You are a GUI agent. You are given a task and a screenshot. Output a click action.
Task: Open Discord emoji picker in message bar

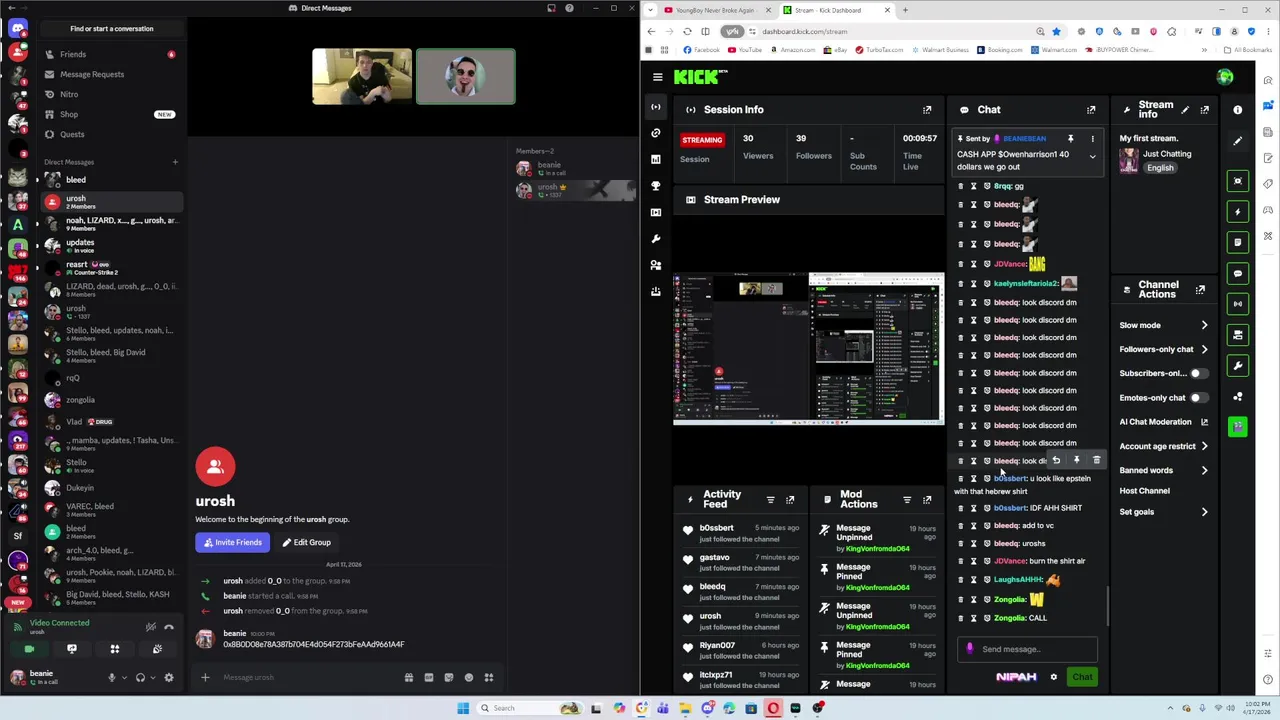[x=468, y=677]
